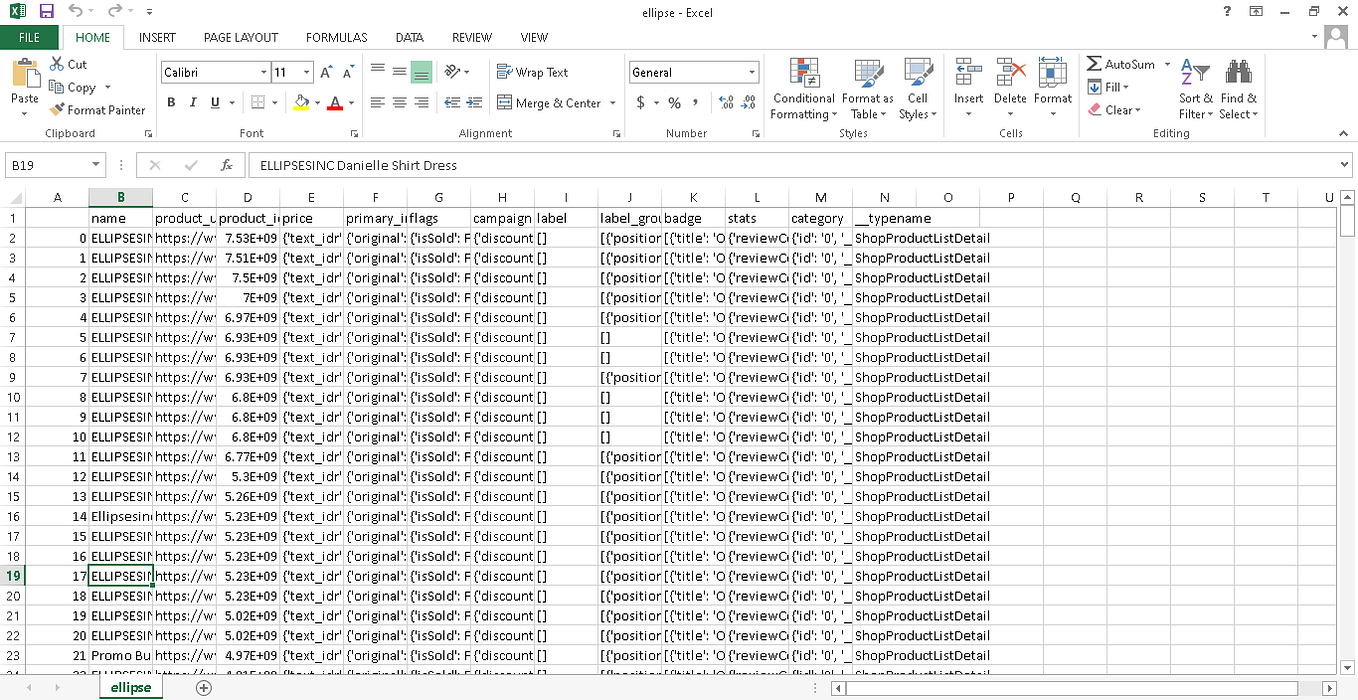Screen dimensions: 1358x700
Task: Switch to the FORMULAS ribbon tab
Action: (x=336, y=37)
